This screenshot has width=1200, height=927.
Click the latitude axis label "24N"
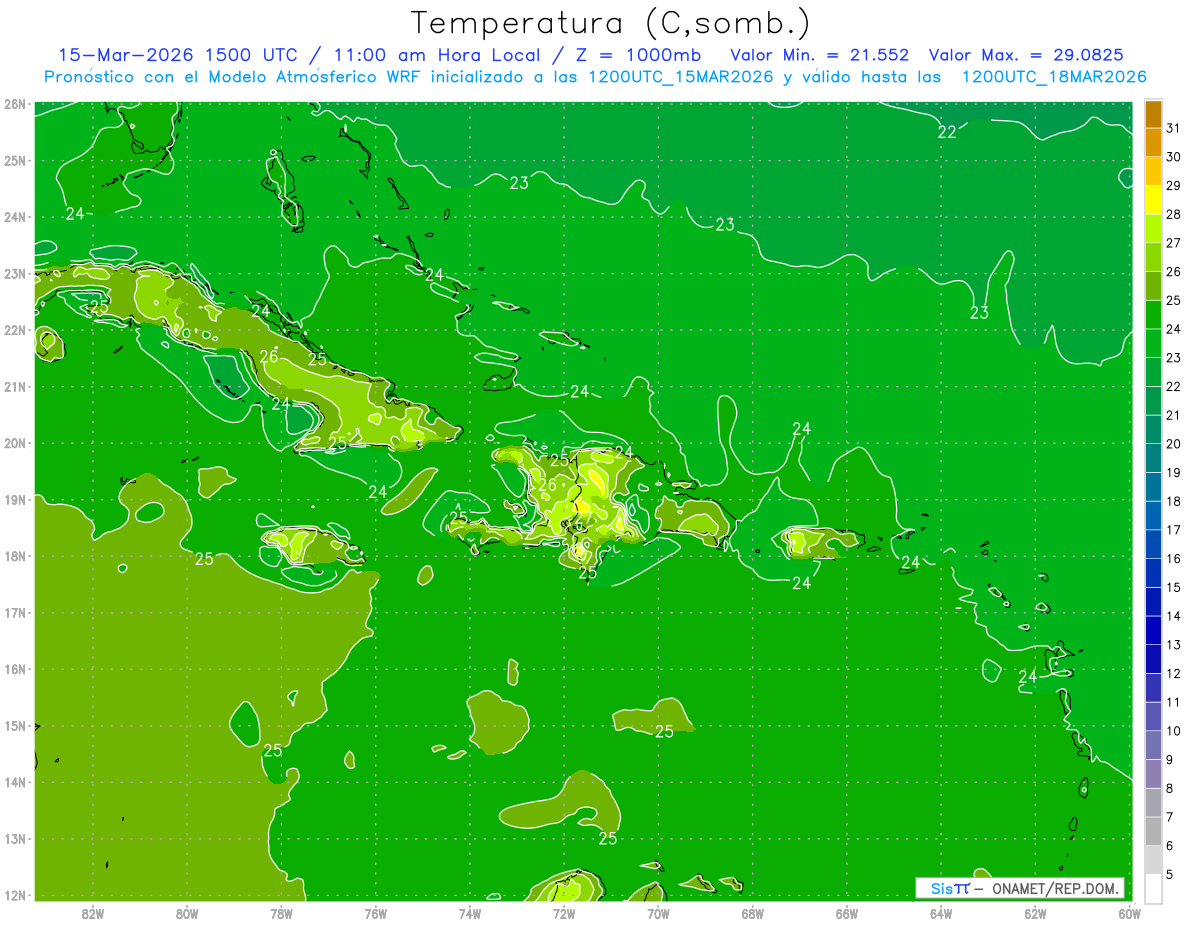[x=14, y=217]
